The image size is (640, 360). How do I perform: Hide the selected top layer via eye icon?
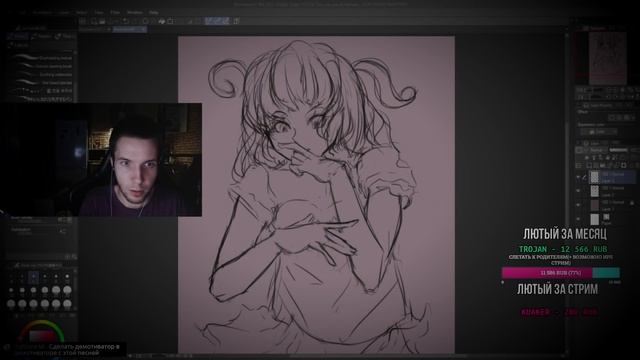point(578,177)
